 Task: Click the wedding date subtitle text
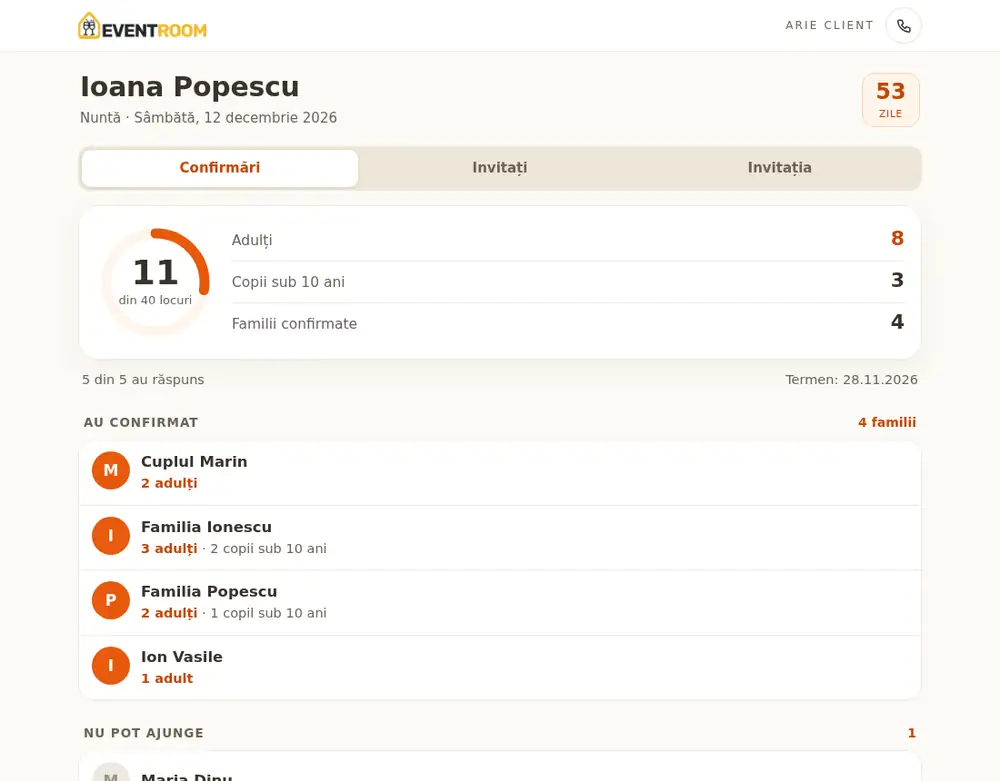209,118
